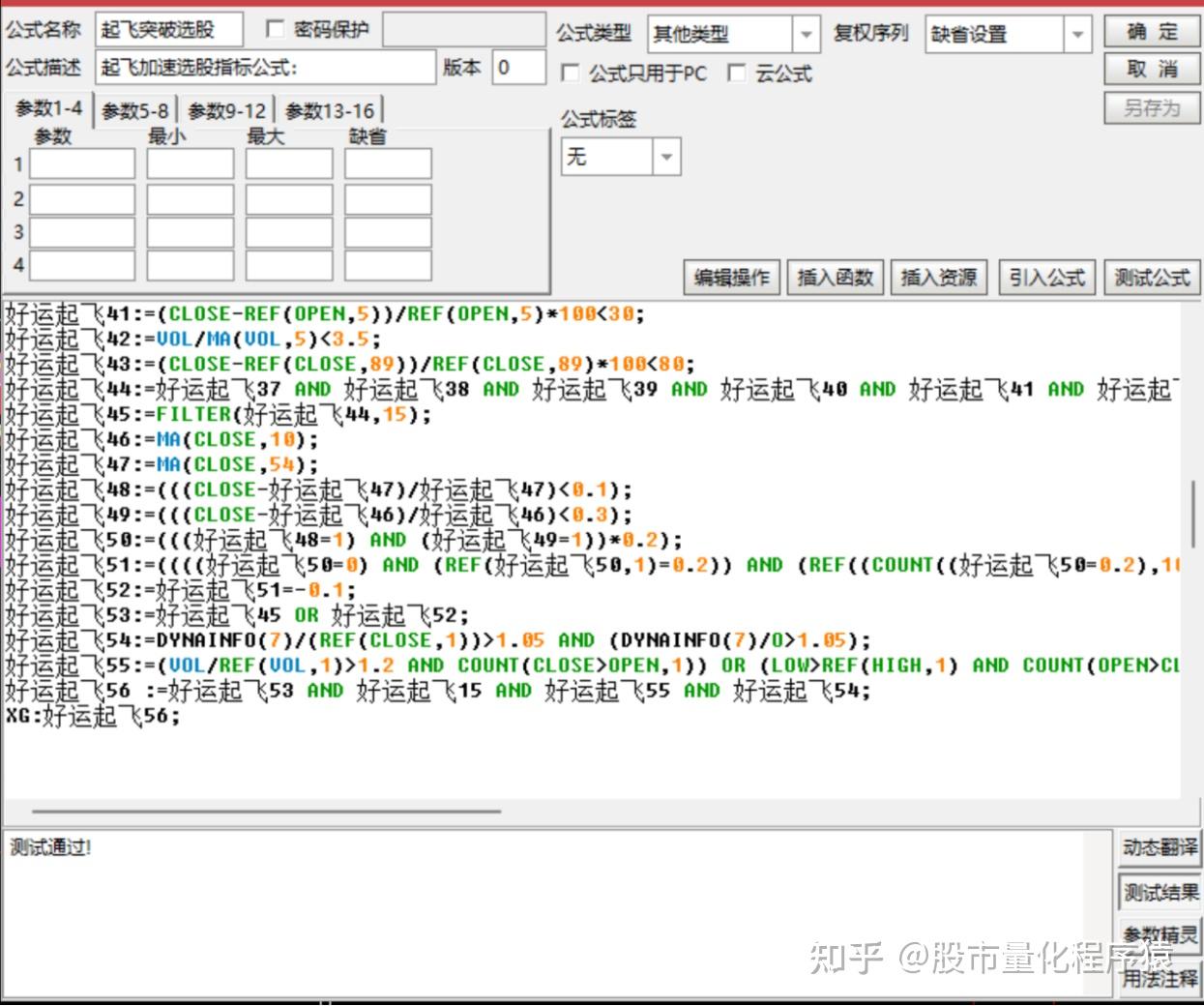Image resolution: width=1204 pixels, height=1006 pixels.
Task: Open the 编辑操作 button
Action: (732, 278)
